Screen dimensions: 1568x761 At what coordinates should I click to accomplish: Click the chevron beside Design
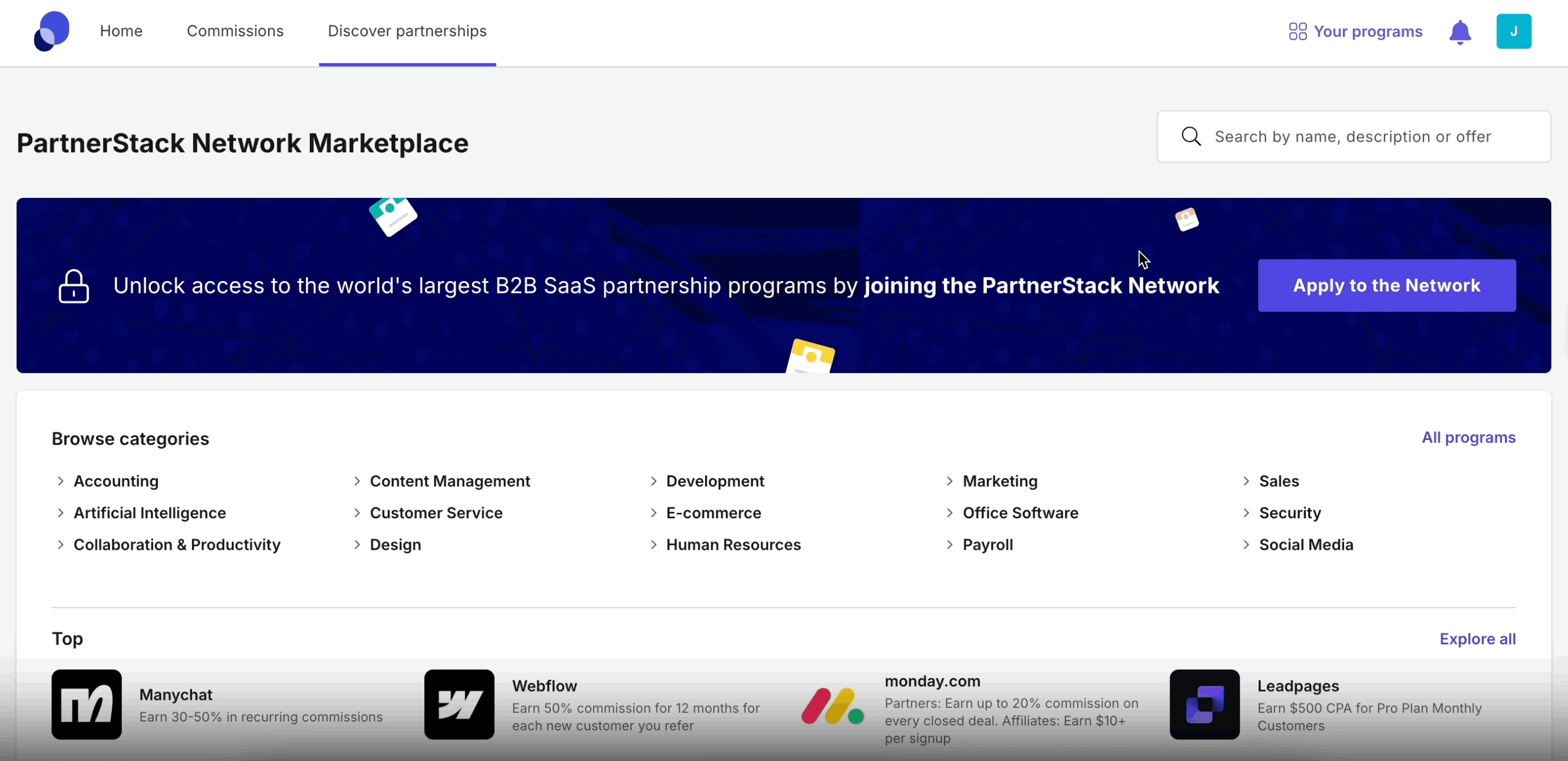(357, 544)
